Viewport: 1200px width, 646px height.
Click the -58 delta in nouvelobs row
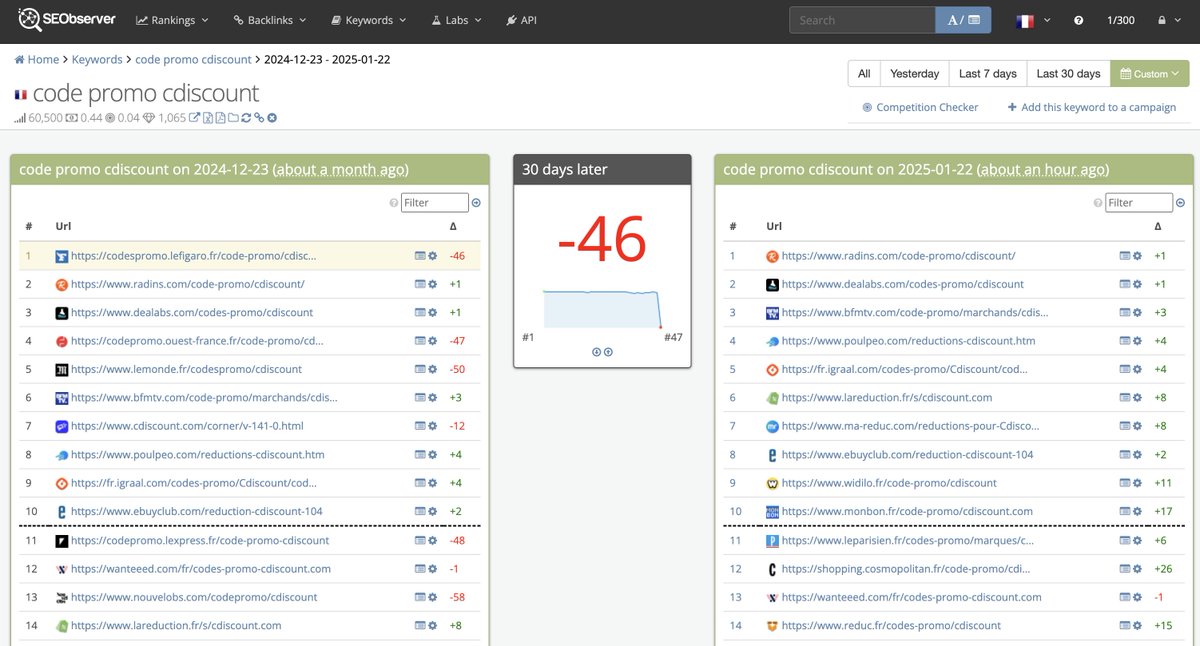[x=457, y=597]
